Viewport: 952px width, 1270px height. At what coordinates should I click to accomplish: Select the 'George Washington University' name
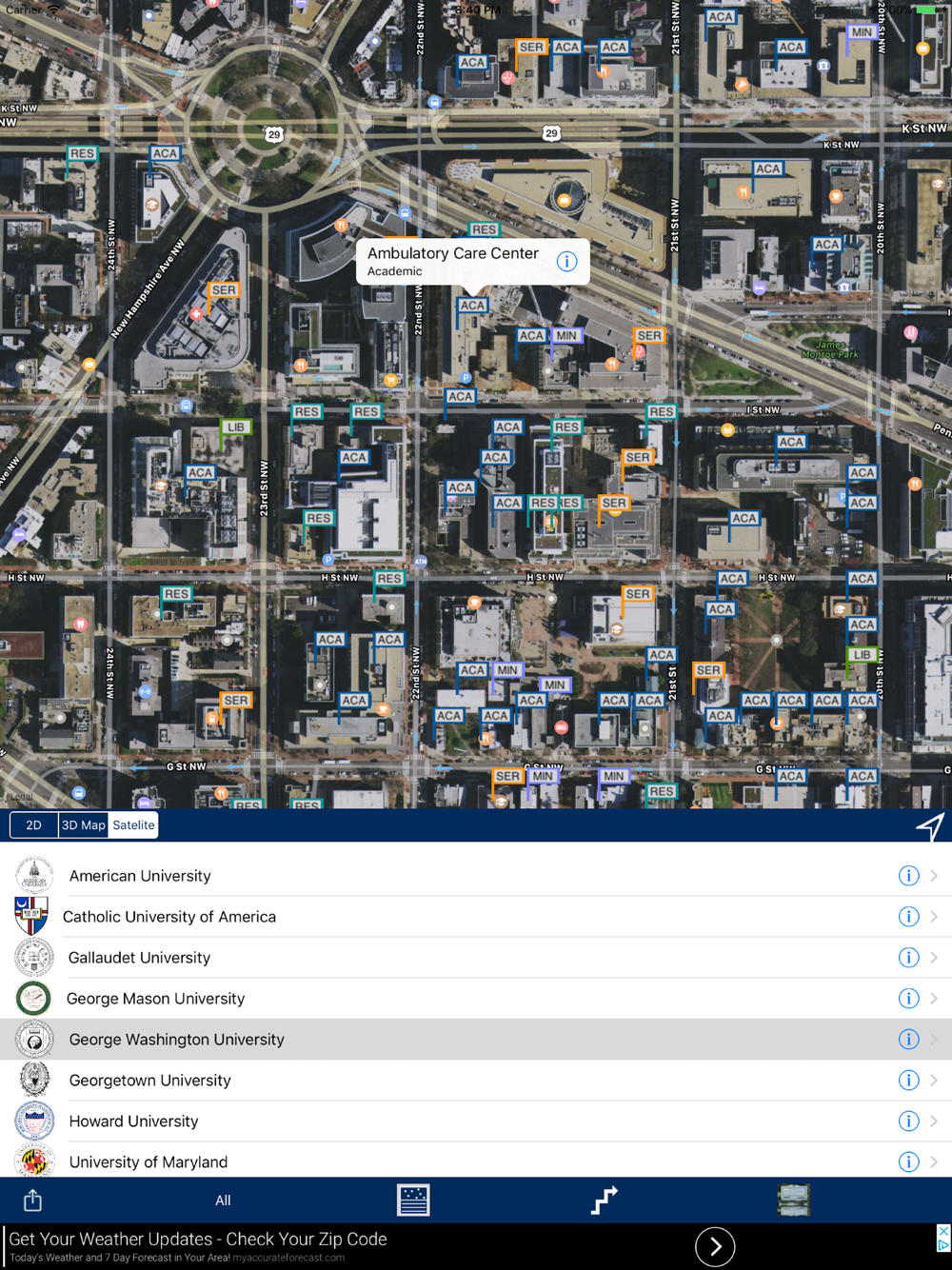(x=177, y=1040)
